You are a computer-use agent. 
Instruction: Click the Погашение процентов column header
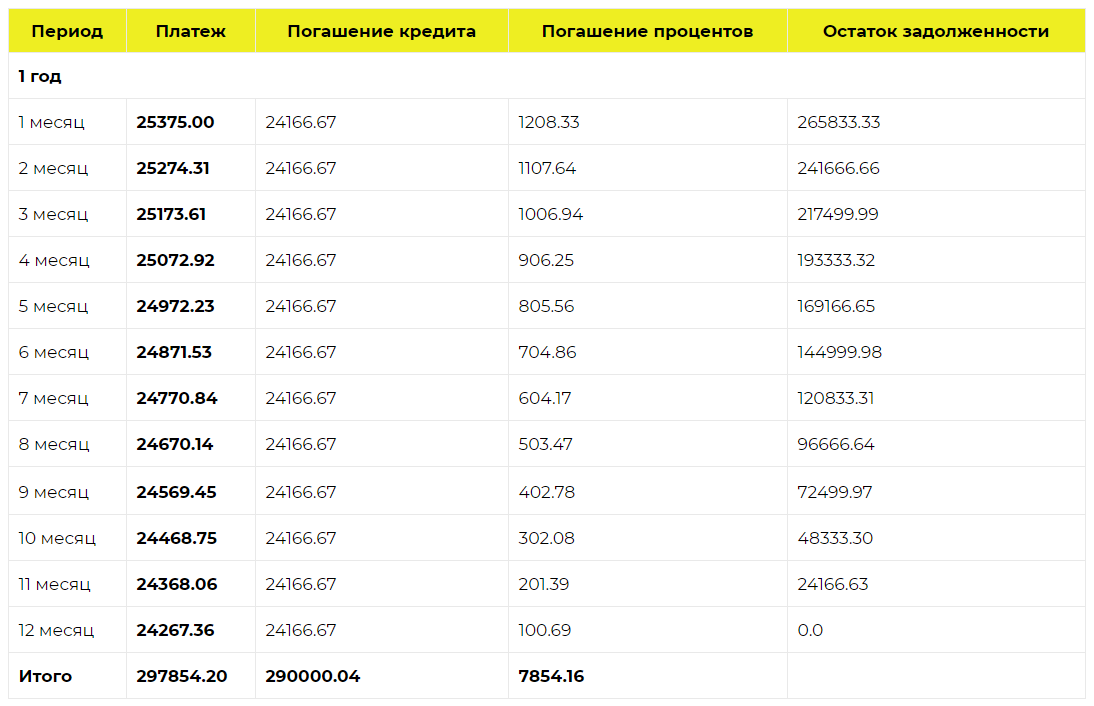click(647, 31)
